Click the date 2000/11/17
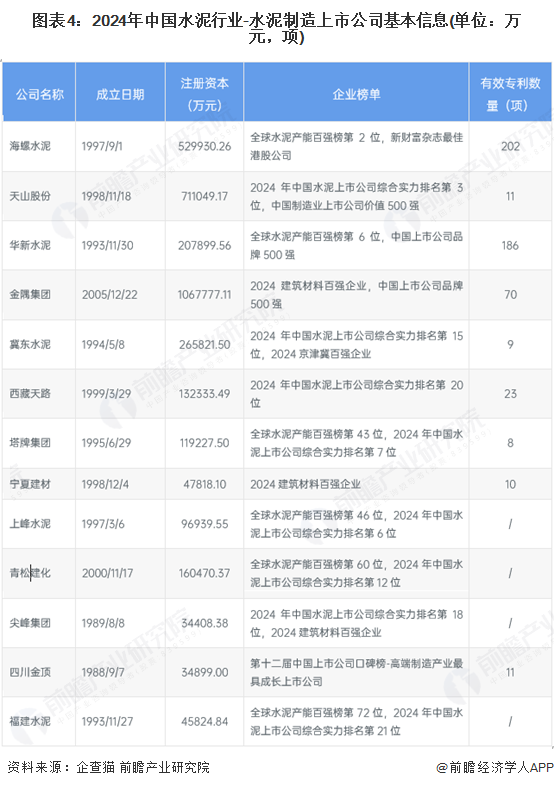 (108, 573)
